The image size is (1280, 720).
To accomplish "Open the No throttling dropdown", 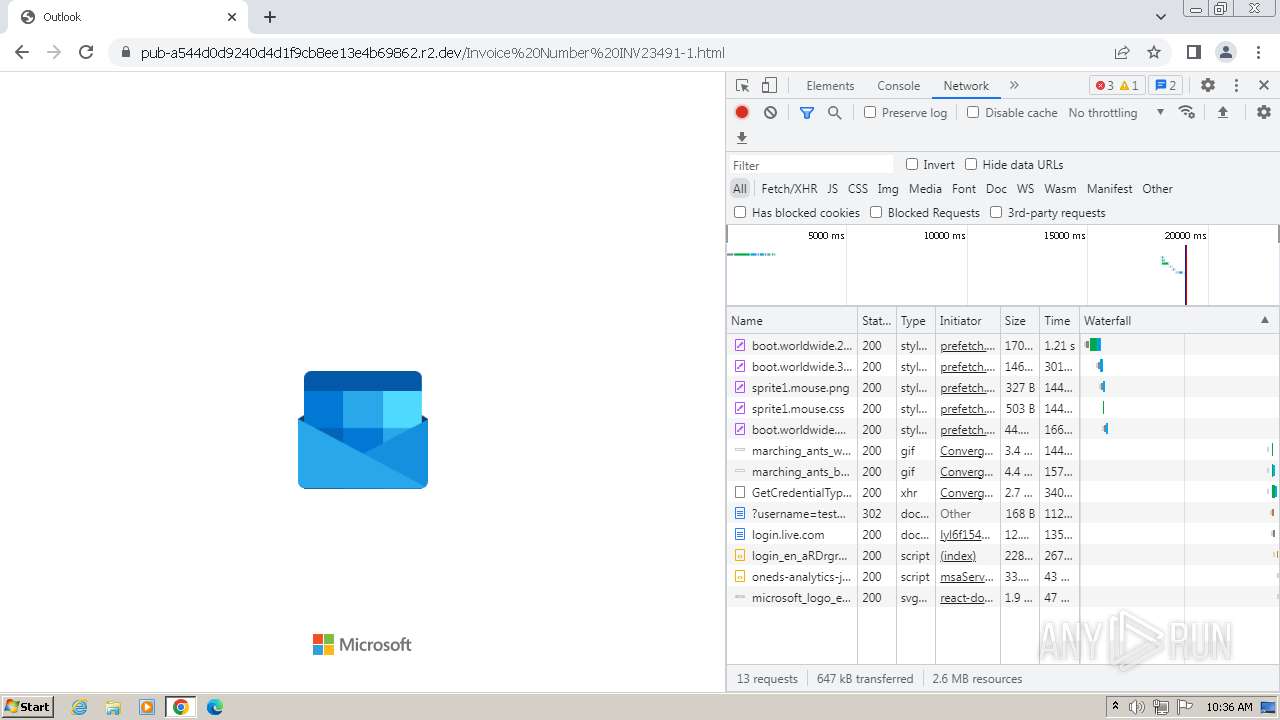I will (1116, 113).
